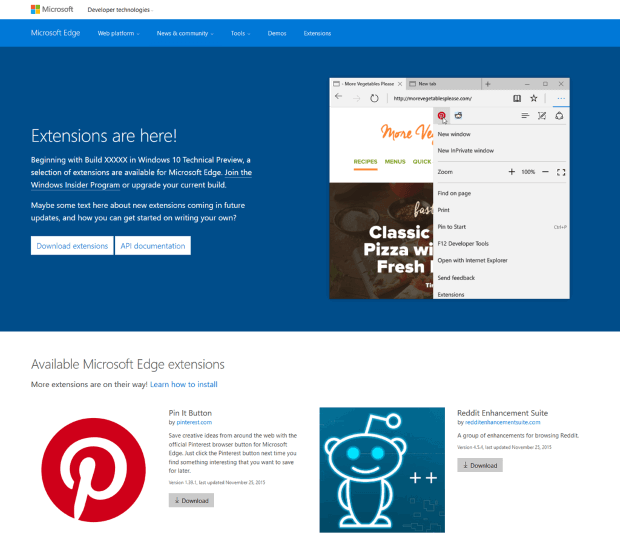Viewport: 620px width, 539px height.
Task: Choose Send feedback menu entry
Action: coord(456,278)
